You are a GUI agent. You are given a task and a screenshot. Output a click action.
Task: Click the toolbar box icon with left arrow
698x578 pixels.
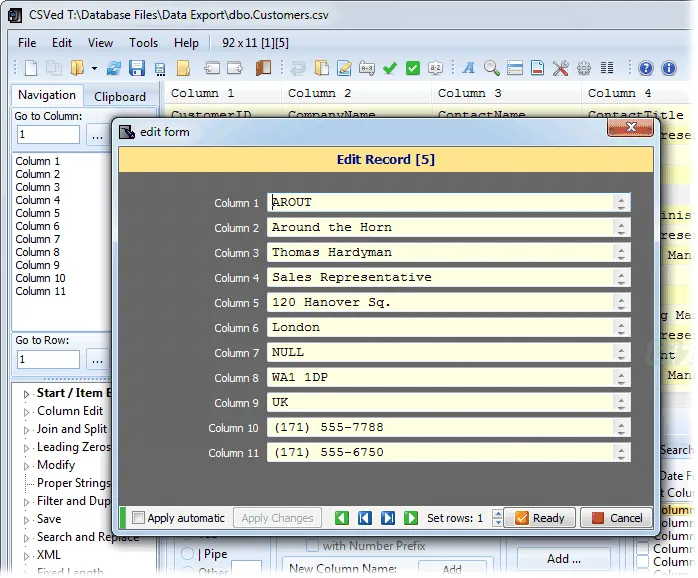[x=212, y=68]
